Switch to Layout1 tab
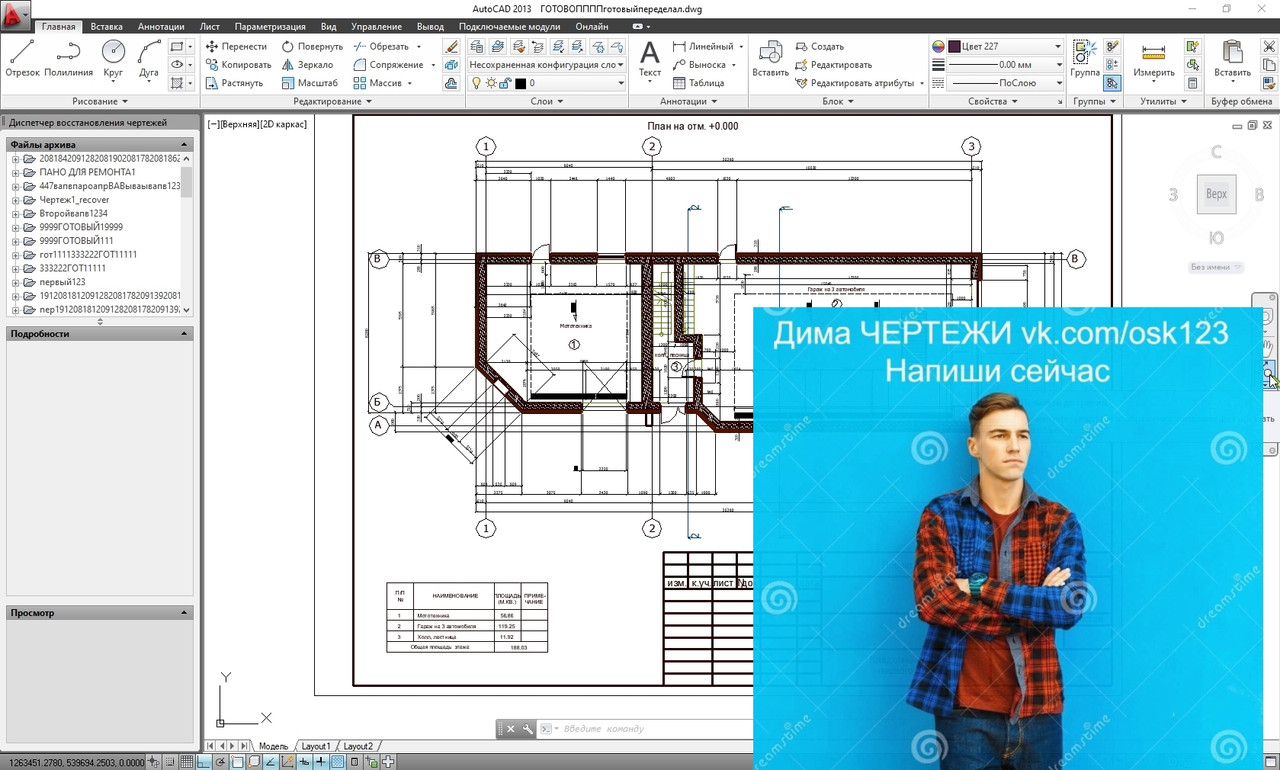Image resolution: width=1280 pixels, height=770 pixels. pos(316,746)
